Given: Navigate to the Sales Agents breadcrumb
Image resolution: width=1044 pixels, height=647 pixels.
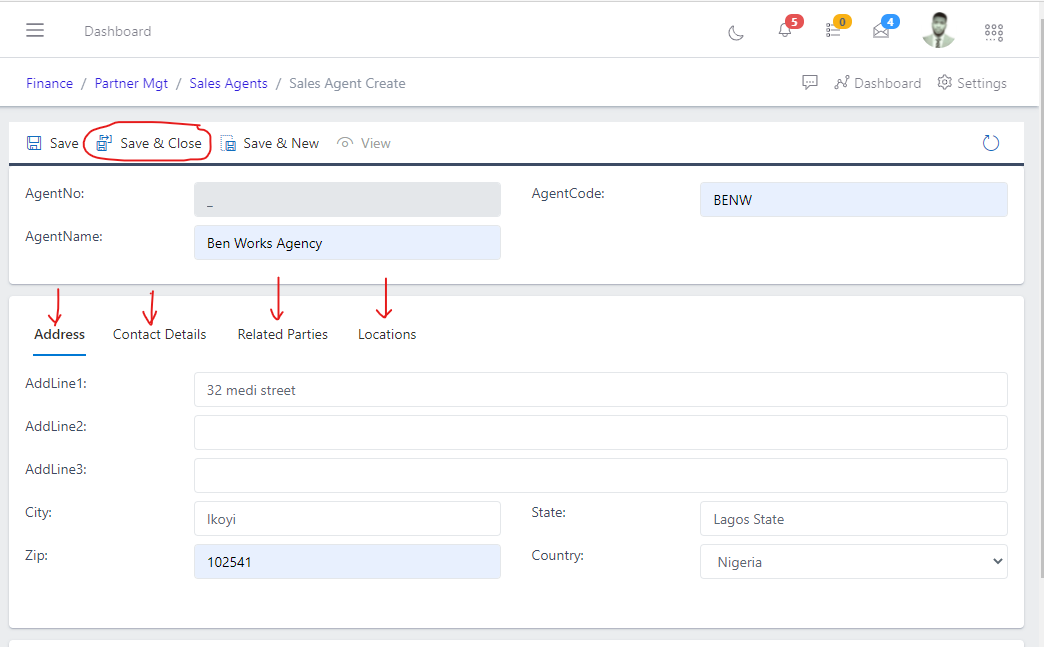Looking at the screenshot, I should [x=228, y=83].
